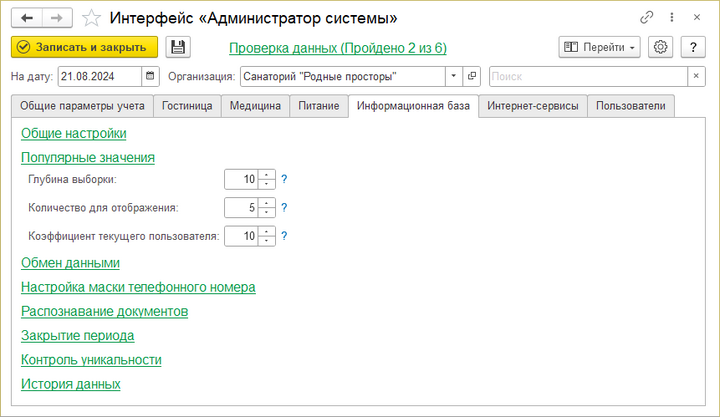Show hint for Коэффициент текущего пользователя
Screen dimensions: 720x417
coord(284,236)
